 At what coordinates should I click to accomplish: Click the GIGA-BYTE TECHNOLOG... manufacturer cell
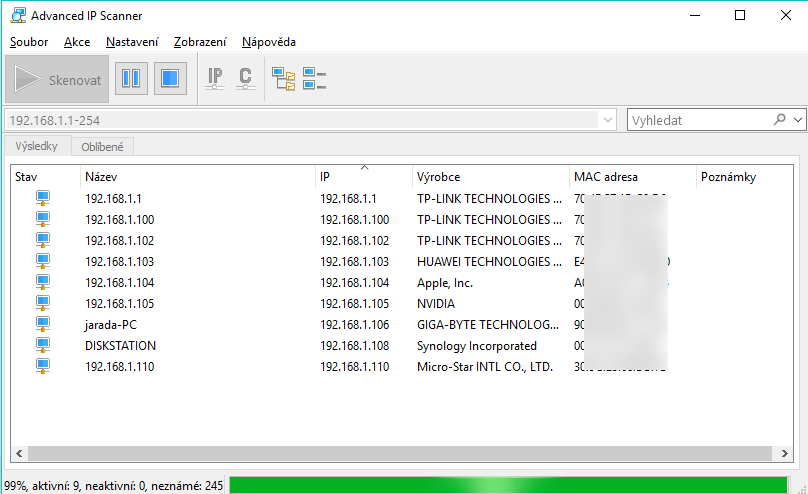point(487,325)
